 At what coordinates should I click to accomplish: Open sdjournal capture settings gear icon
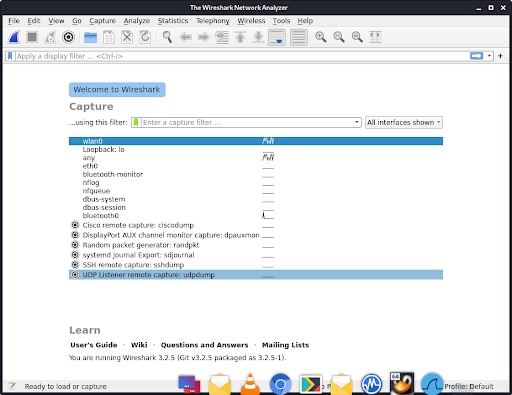[75, 255]
